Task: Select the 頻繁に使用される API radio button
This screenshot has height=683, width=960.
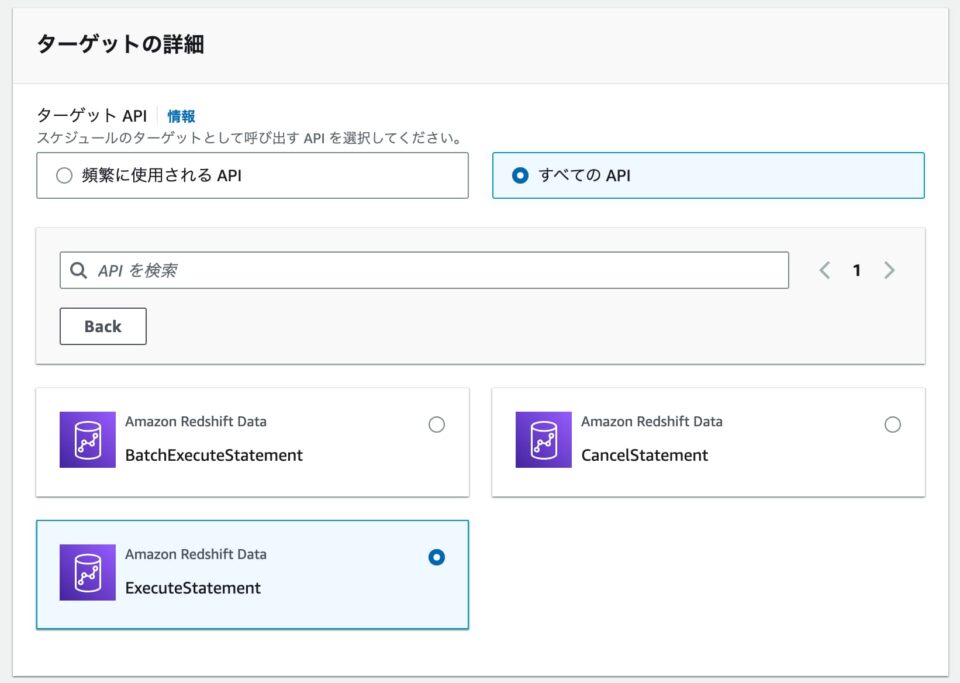Action: point(64,174)
